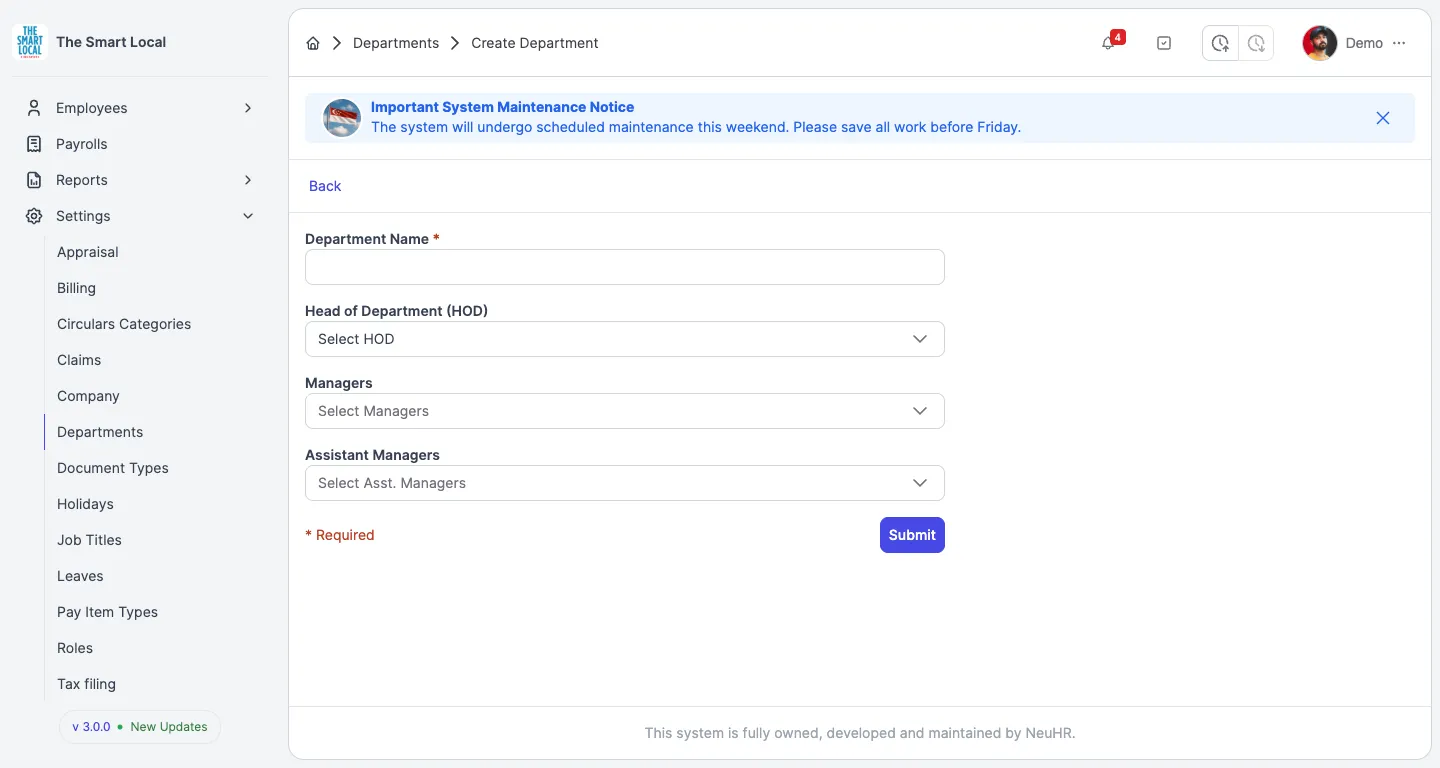Open Claims settings
This screenshot has width=1440, height=768.
(x=79, y=360)
